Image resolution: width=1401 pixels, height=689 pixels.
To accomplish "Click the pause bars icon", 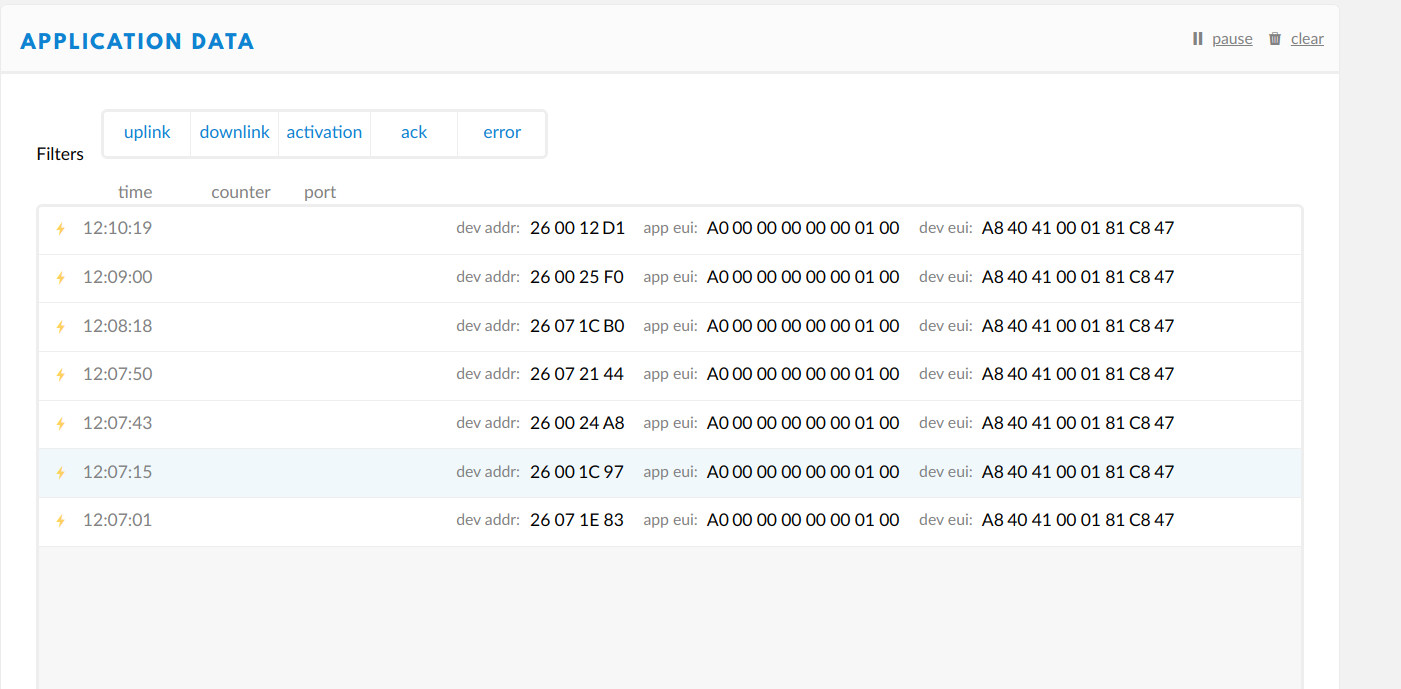I will click(1197, 39).
